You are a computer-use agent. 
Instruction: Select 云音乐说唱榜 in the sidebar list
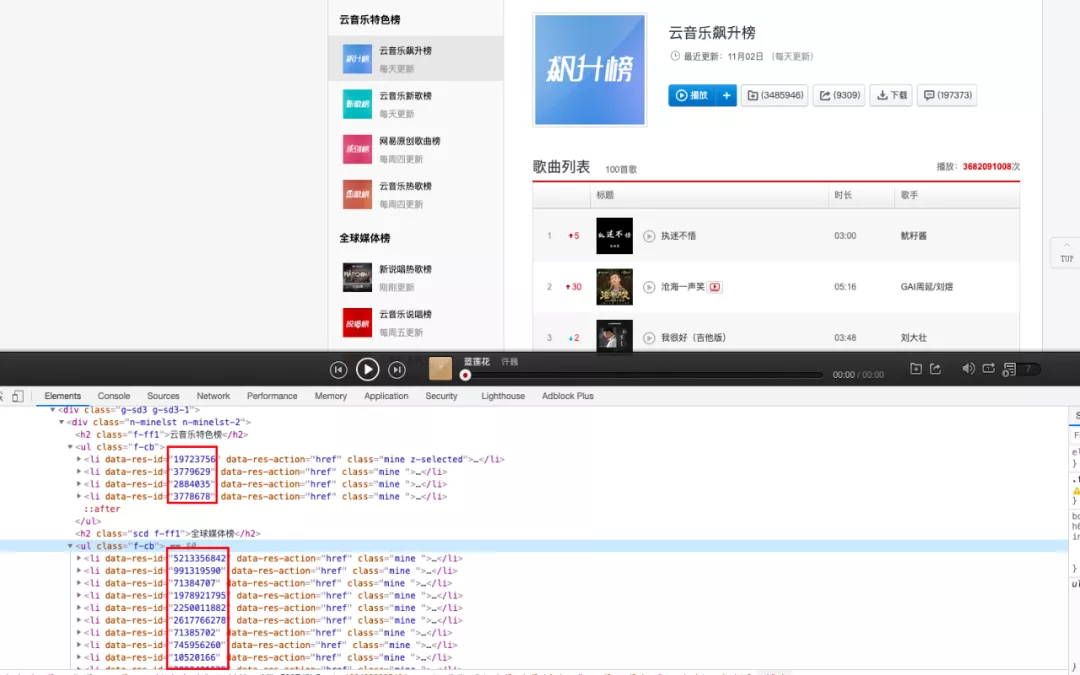[x=416, y=322]
